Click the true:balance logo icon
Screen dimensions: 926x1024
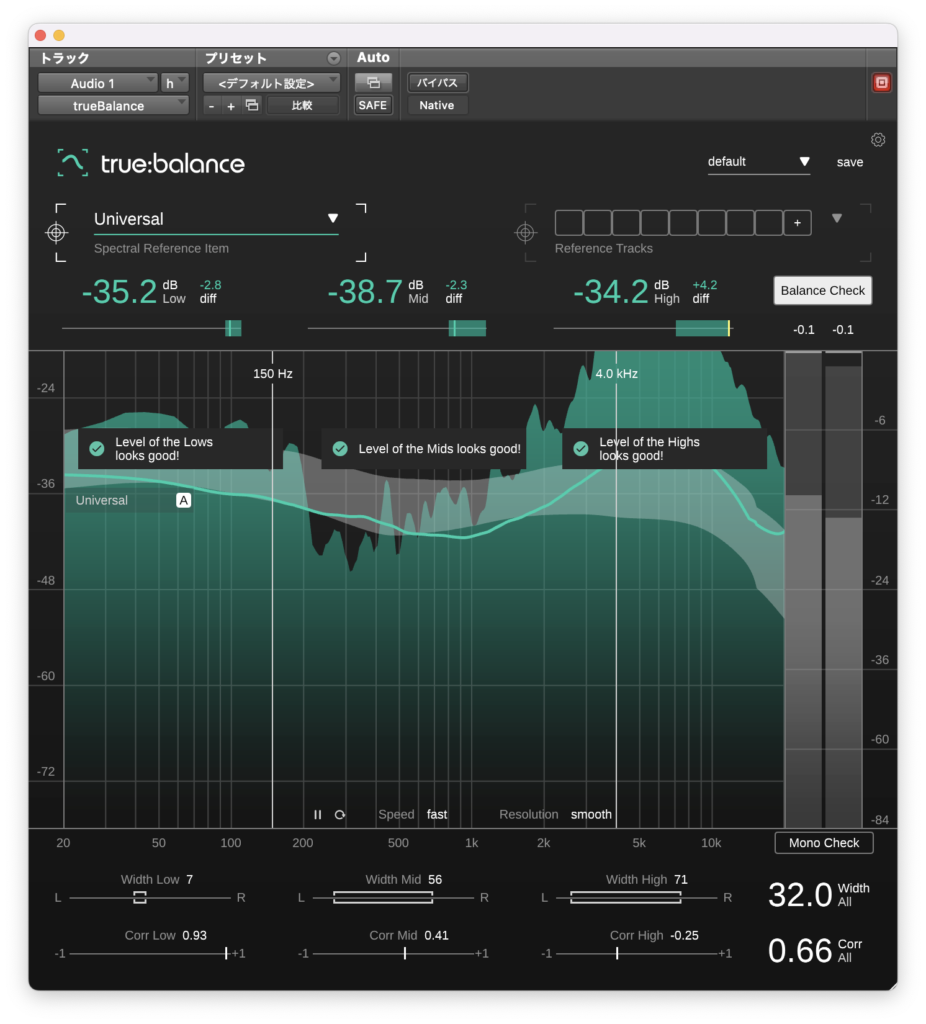coord(72,163)
